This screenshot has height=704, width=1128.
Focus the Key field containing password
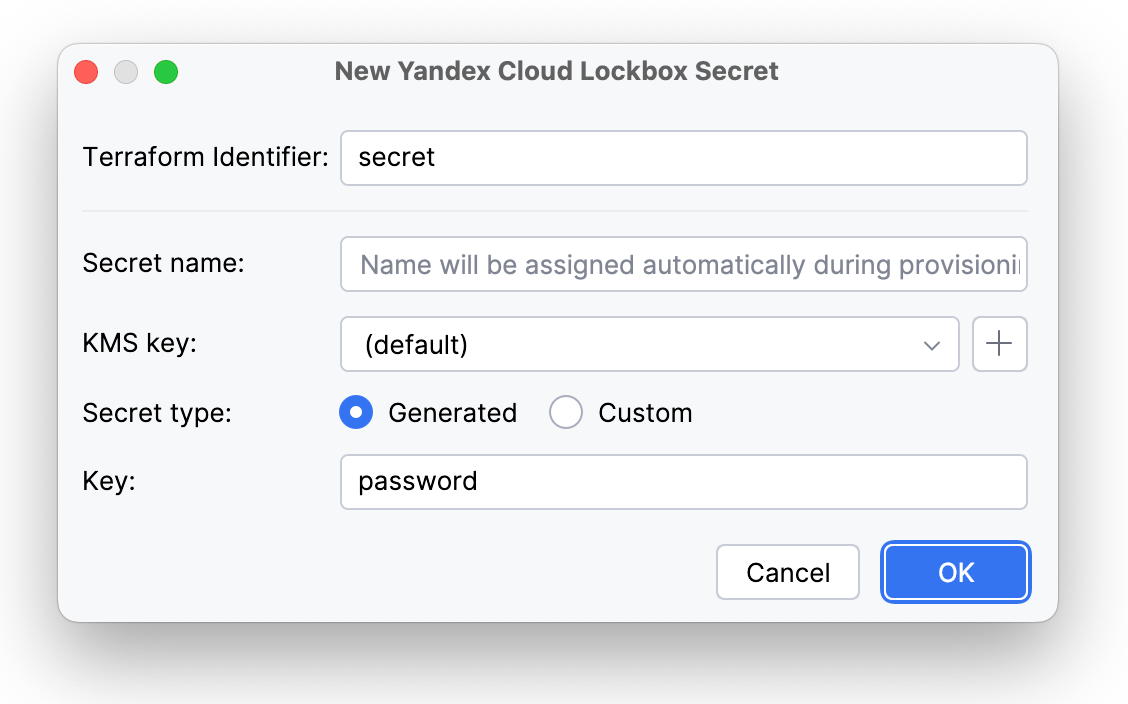tap(683, 482)
